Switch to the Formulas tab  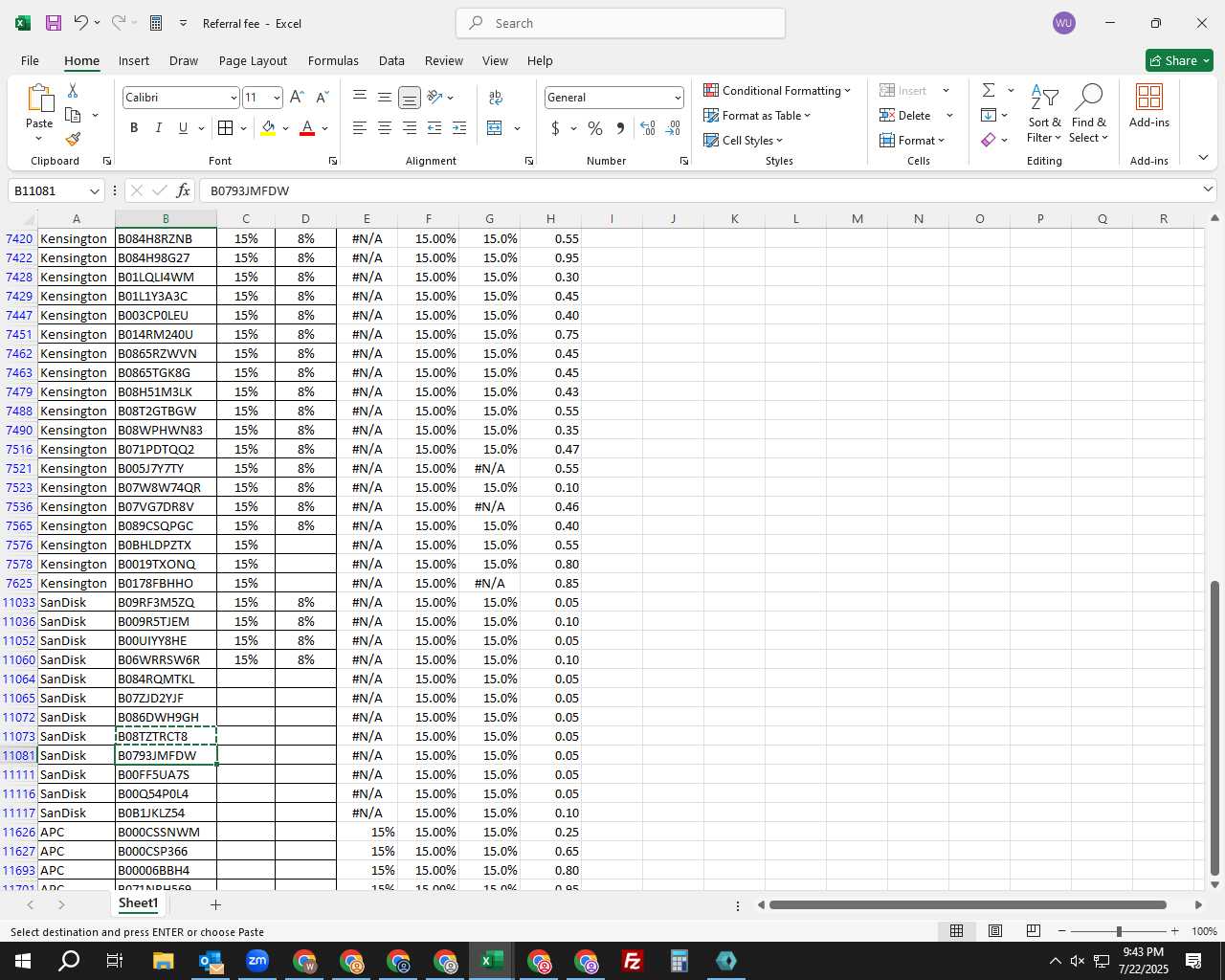pos(333,60)
